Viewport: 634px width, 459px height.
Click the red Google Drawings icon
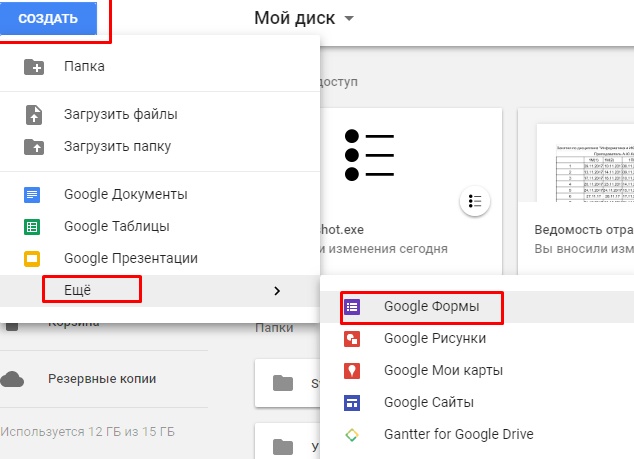pyautogui.click(x=352, y=339)
